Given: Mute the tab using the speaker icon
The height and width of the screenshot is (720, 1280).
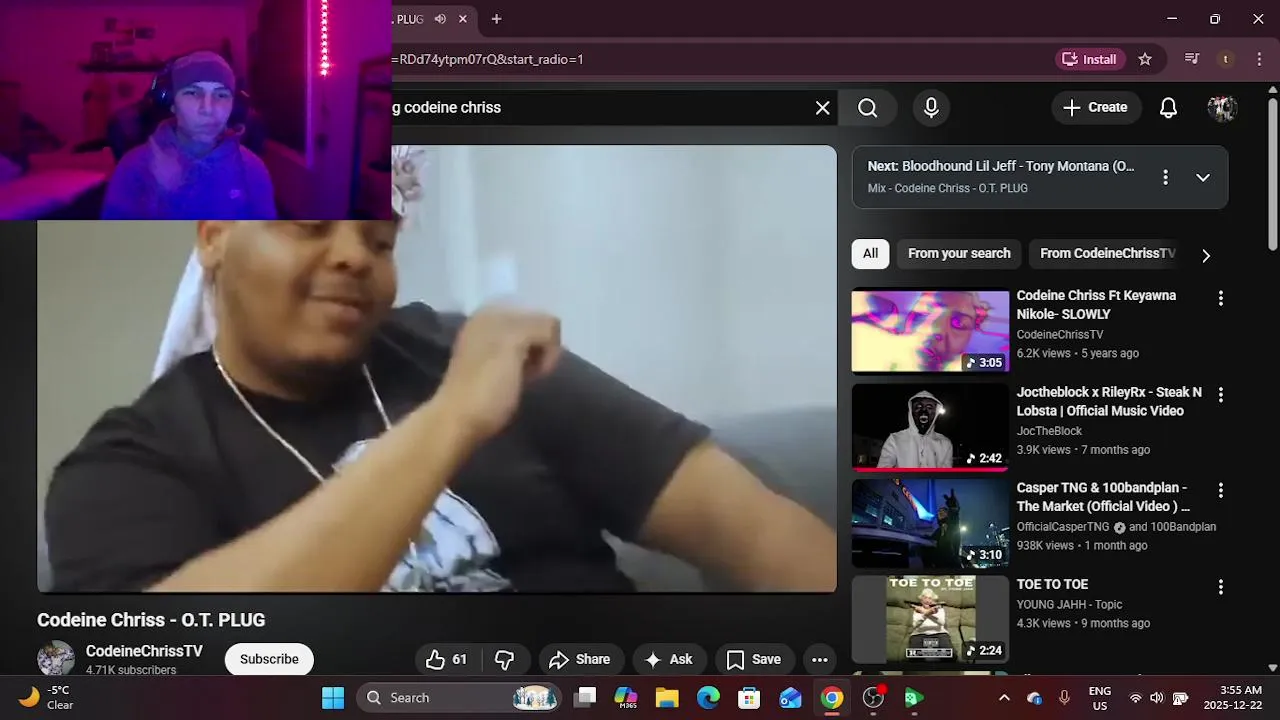Looking at the screenshot, I should [440, 19].
